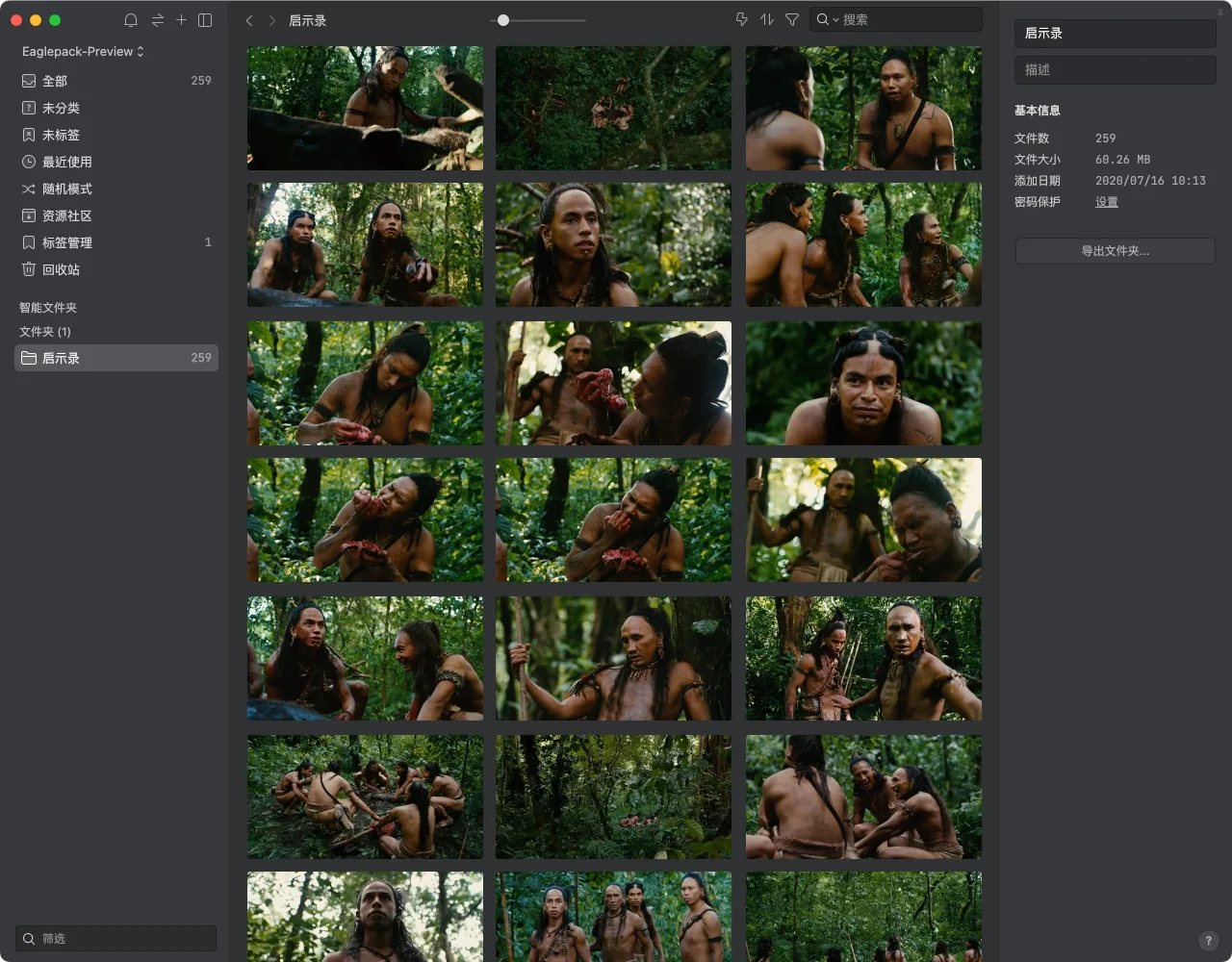Open the search magnifier options dropdown

coord(827,19)
